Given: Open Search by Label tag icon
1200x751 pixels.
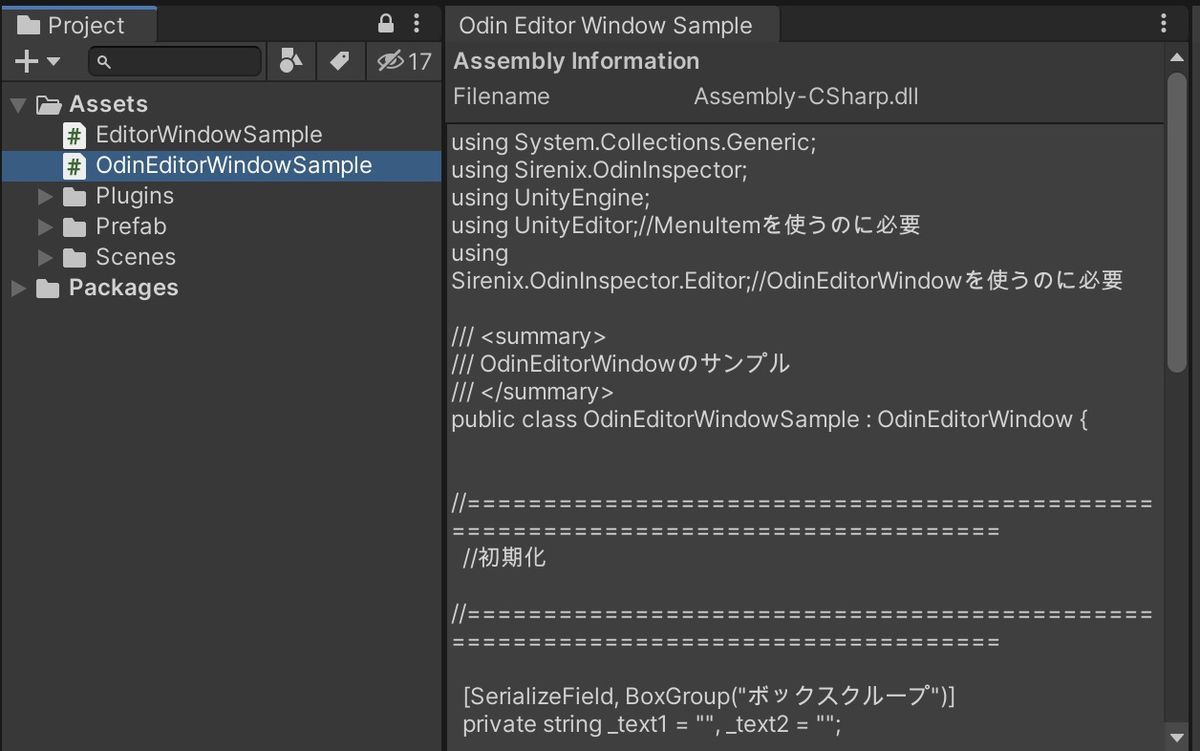Looking at the screenshot, I should tap(340, 62).
